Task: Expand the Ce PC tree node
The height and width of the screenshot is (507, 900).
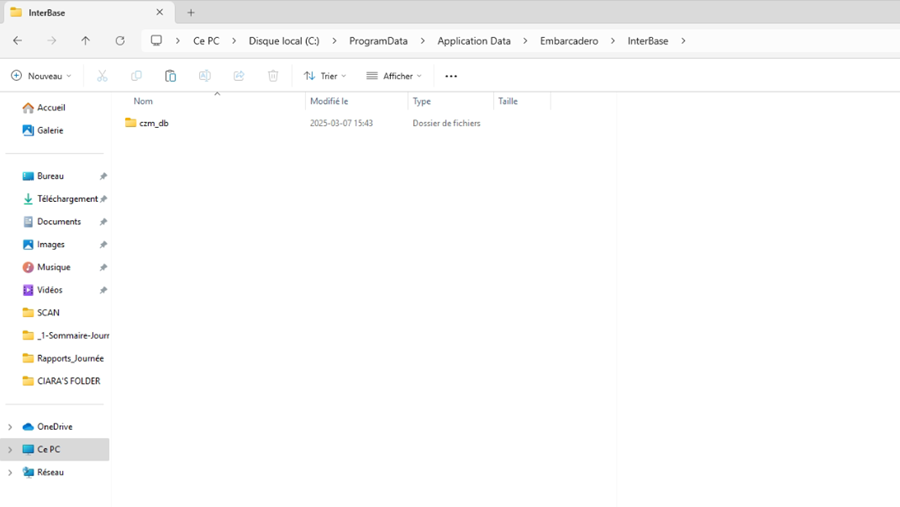Action: click(10, 450)
